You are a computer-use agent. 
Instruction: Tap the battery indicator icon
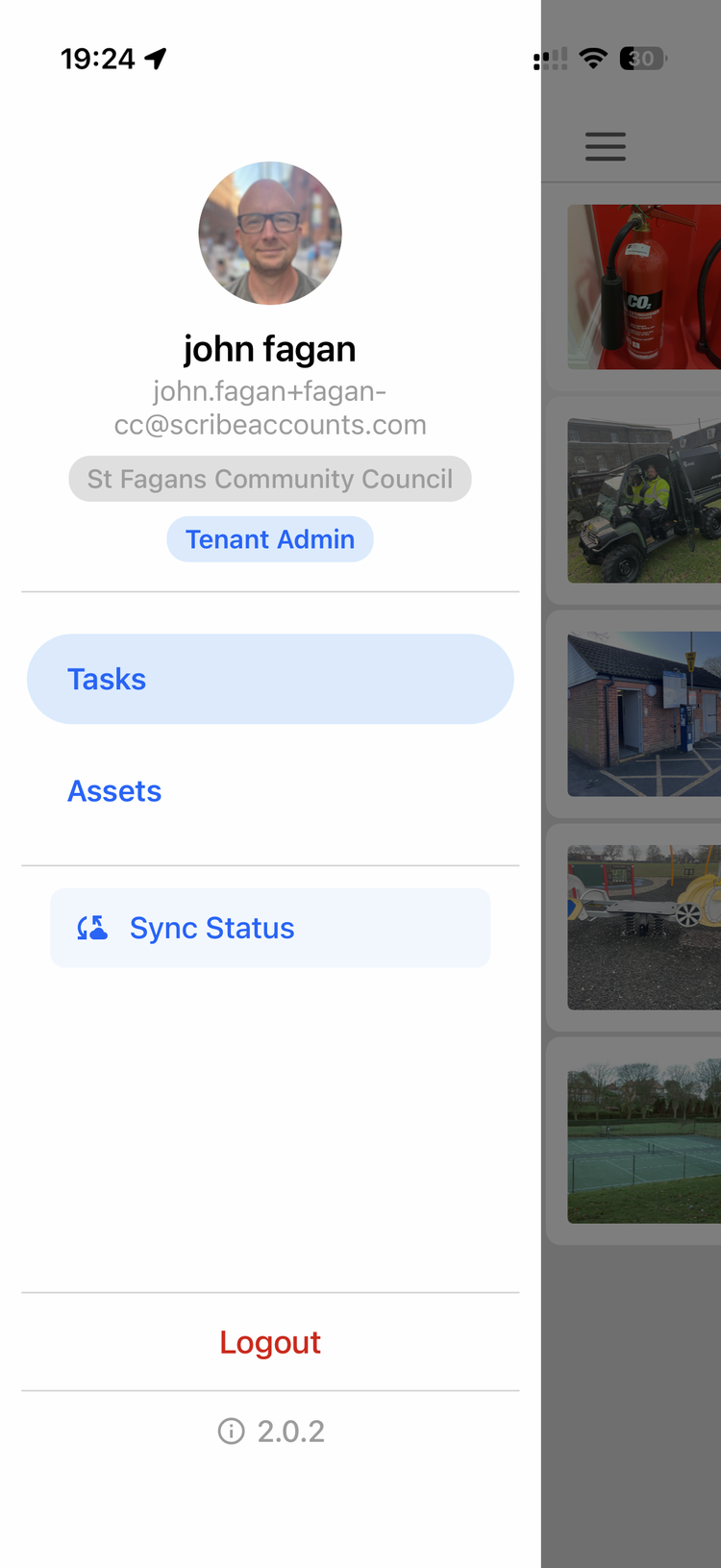click(x=643, y=59)
